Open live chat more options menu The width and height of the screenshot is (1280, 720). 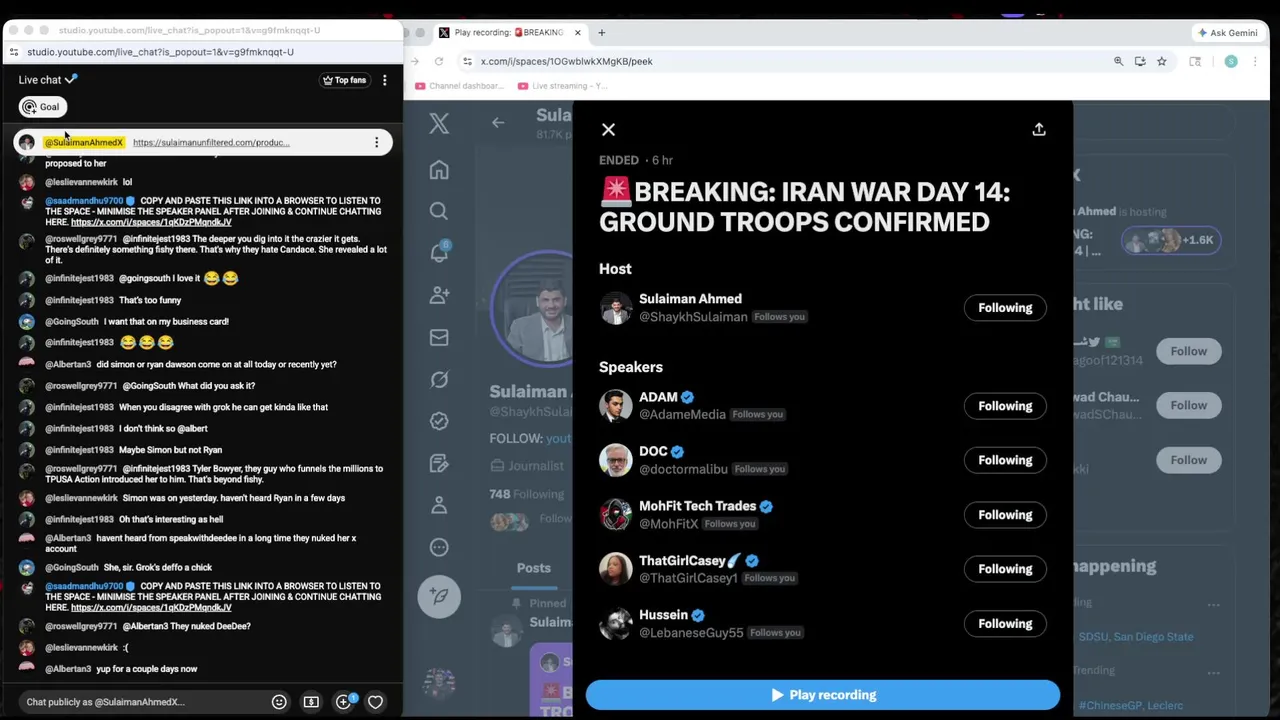coord(384,80)
